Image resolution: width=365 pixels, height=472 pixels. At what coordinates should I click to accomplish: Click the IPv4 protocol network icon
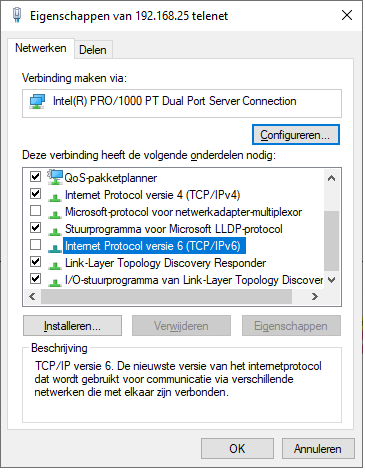[55, 198]
